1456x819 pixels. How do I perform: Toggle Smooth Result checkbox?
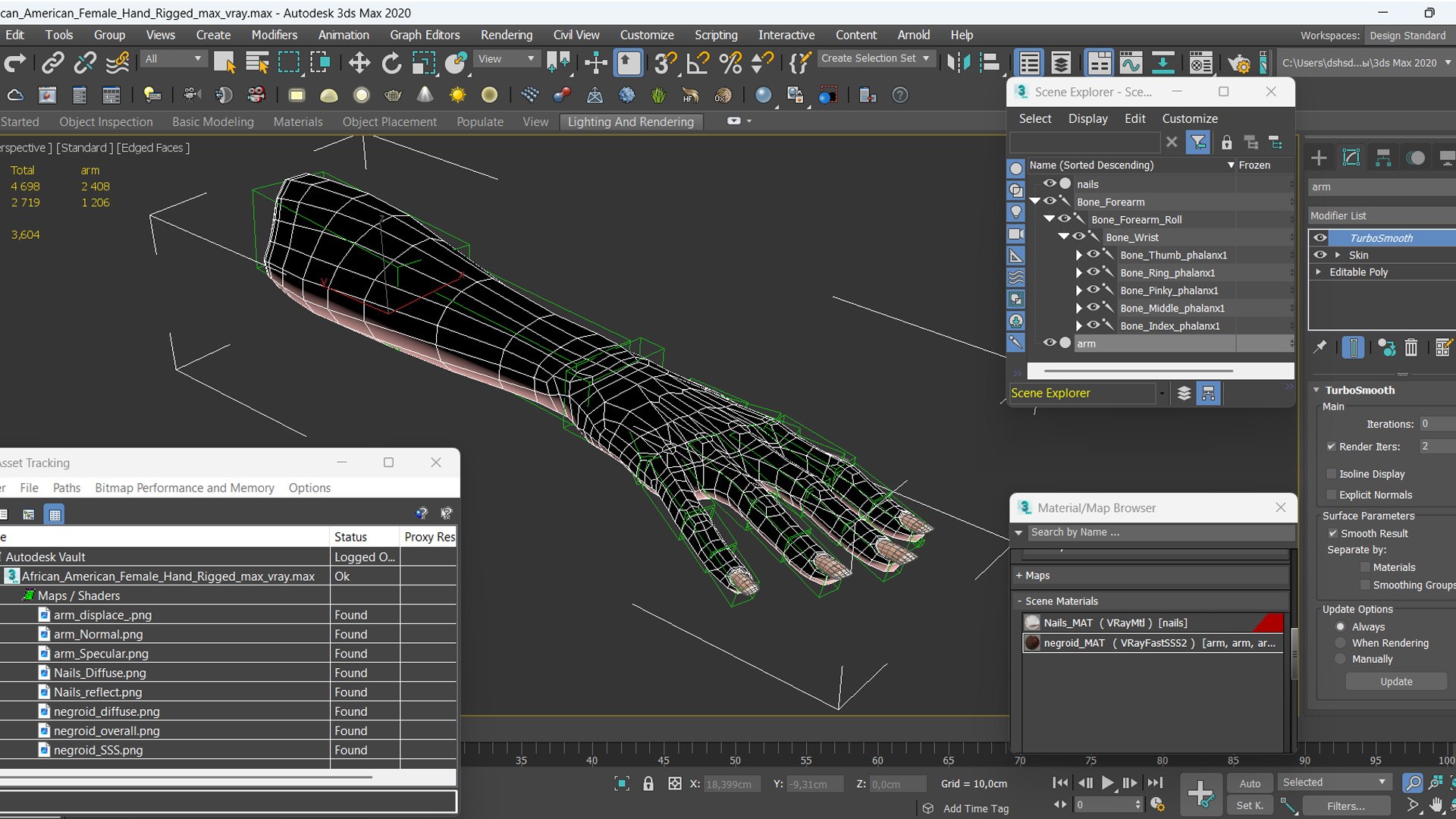[1332, 534]
